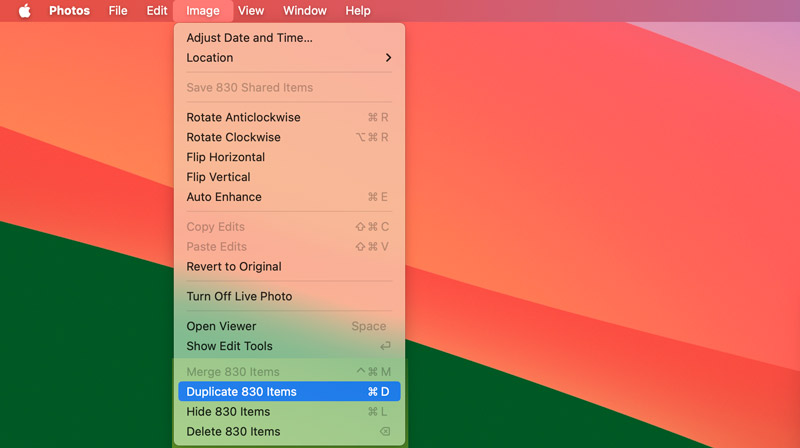Select Paste Edits entry

[x=289, y=246]
